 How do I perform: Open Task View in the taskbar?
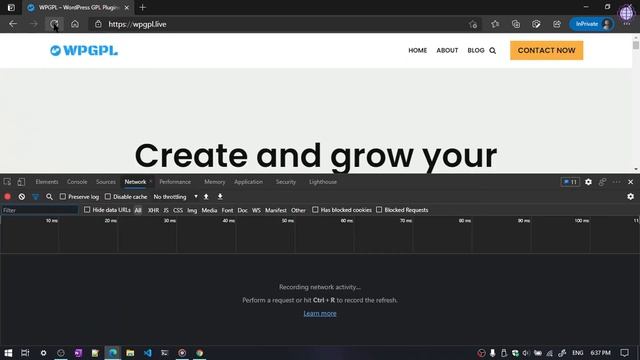point(25,353)
